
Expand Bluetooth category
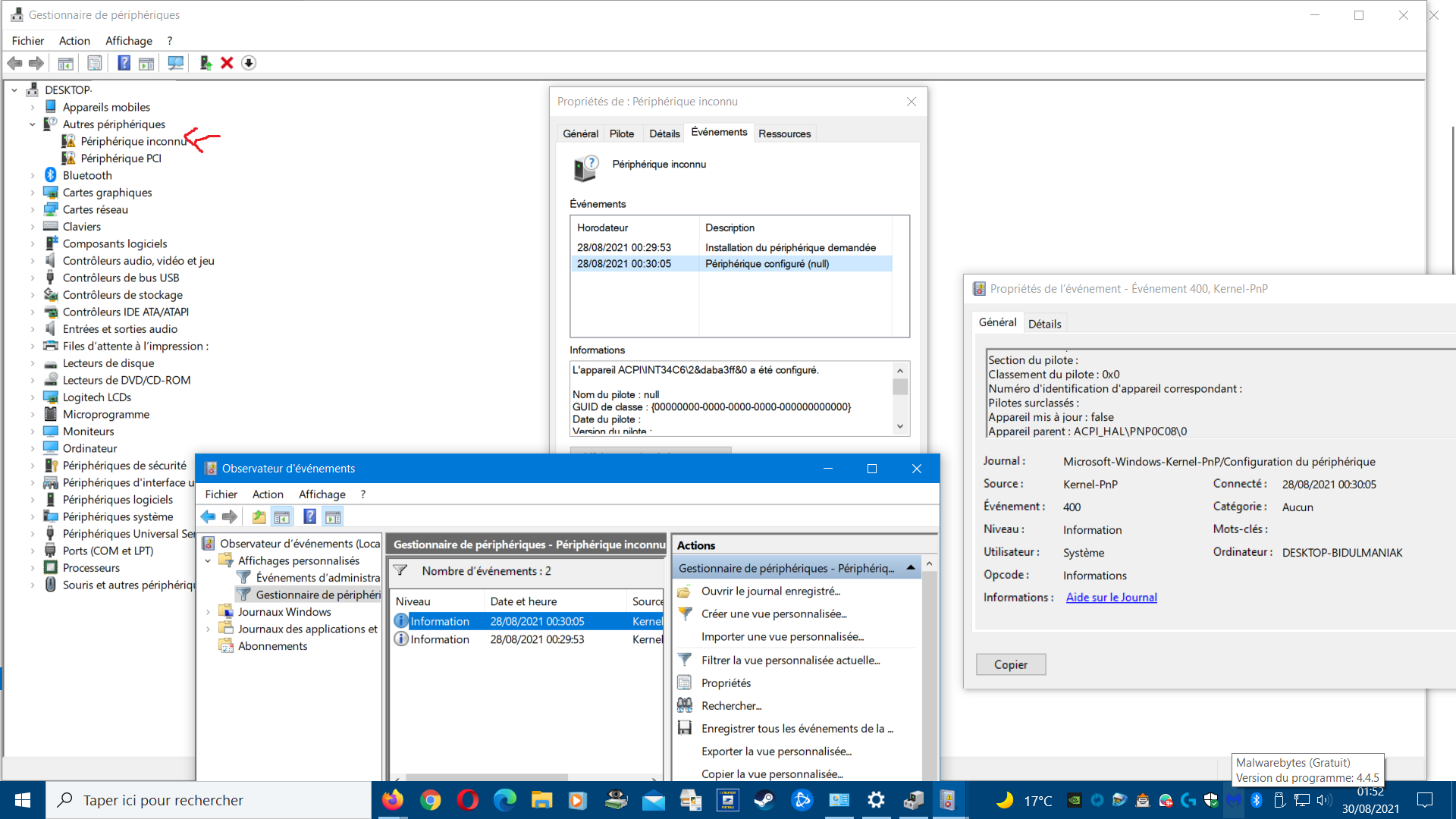point(33,175)
